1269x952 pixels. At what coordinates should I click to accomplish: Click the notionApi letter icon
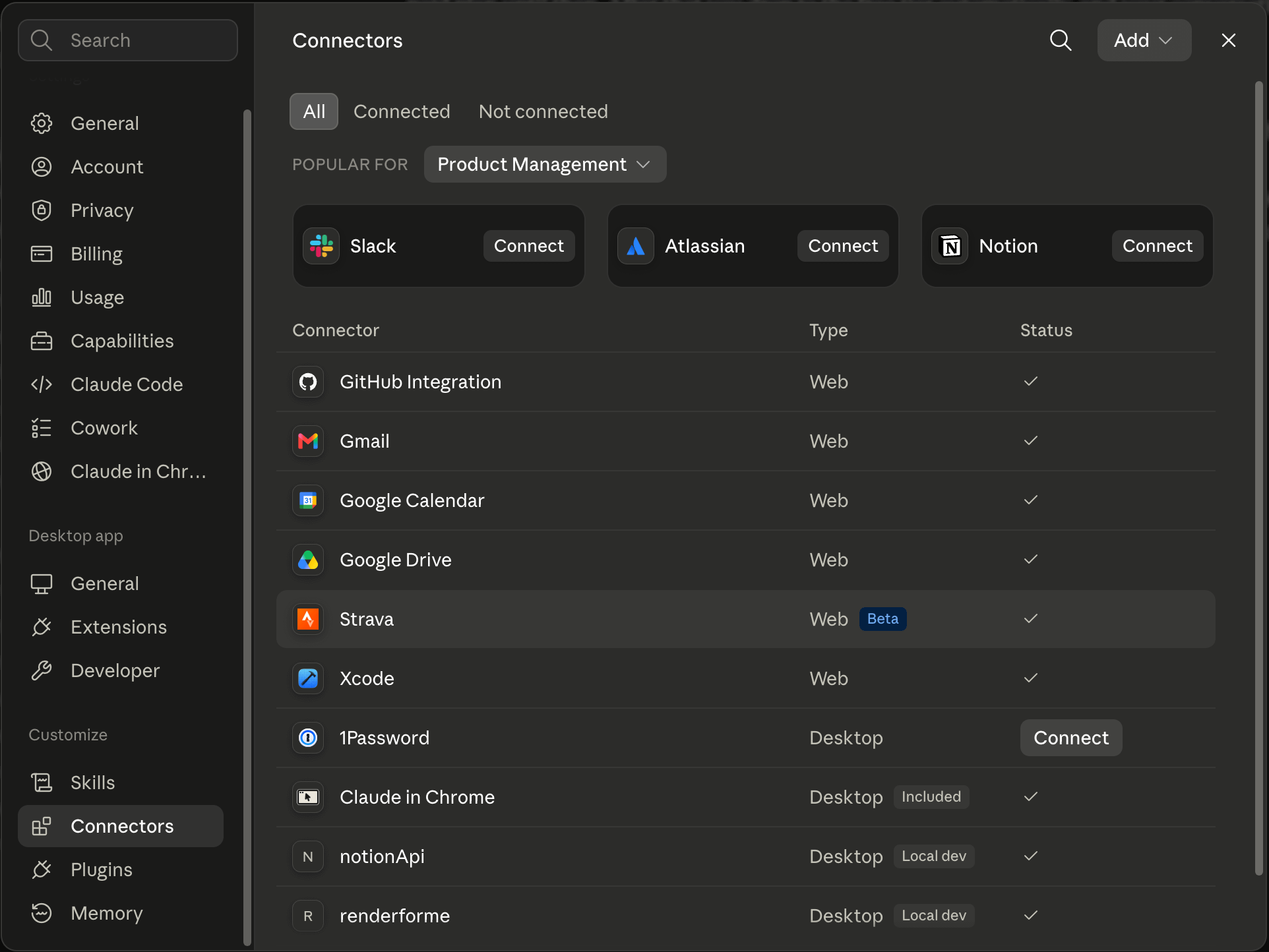click(308, 856)
